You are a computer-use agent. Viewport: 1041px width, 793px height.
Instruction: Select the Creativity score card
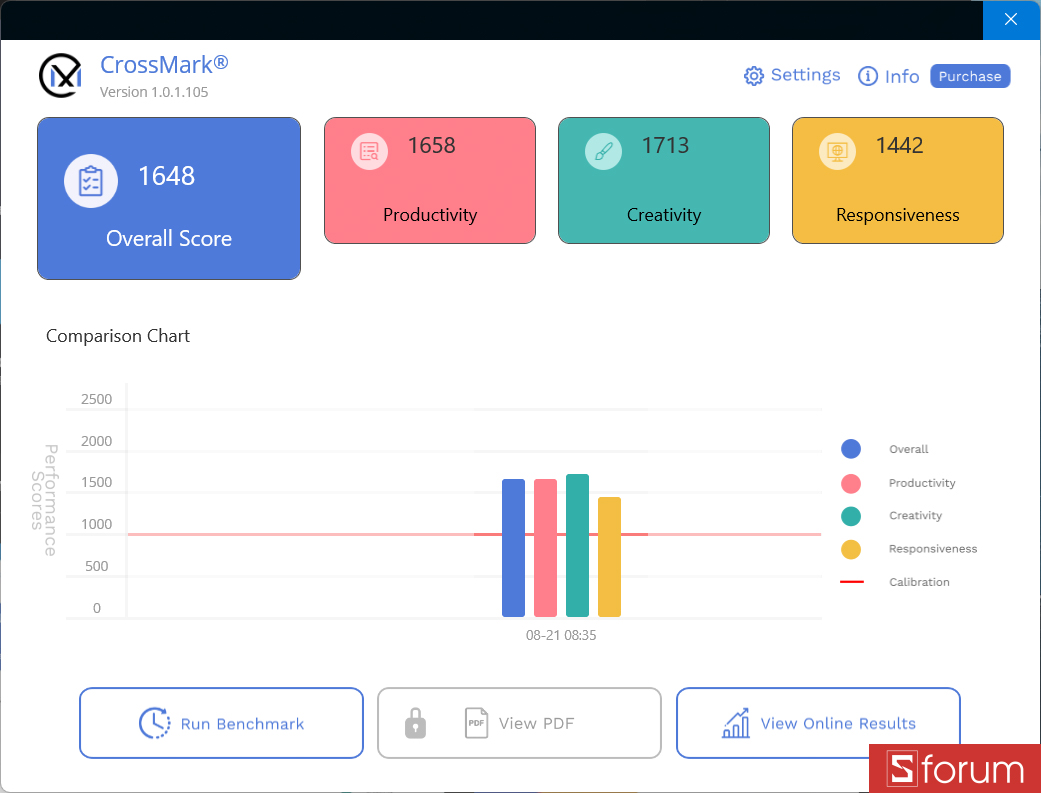664,181
